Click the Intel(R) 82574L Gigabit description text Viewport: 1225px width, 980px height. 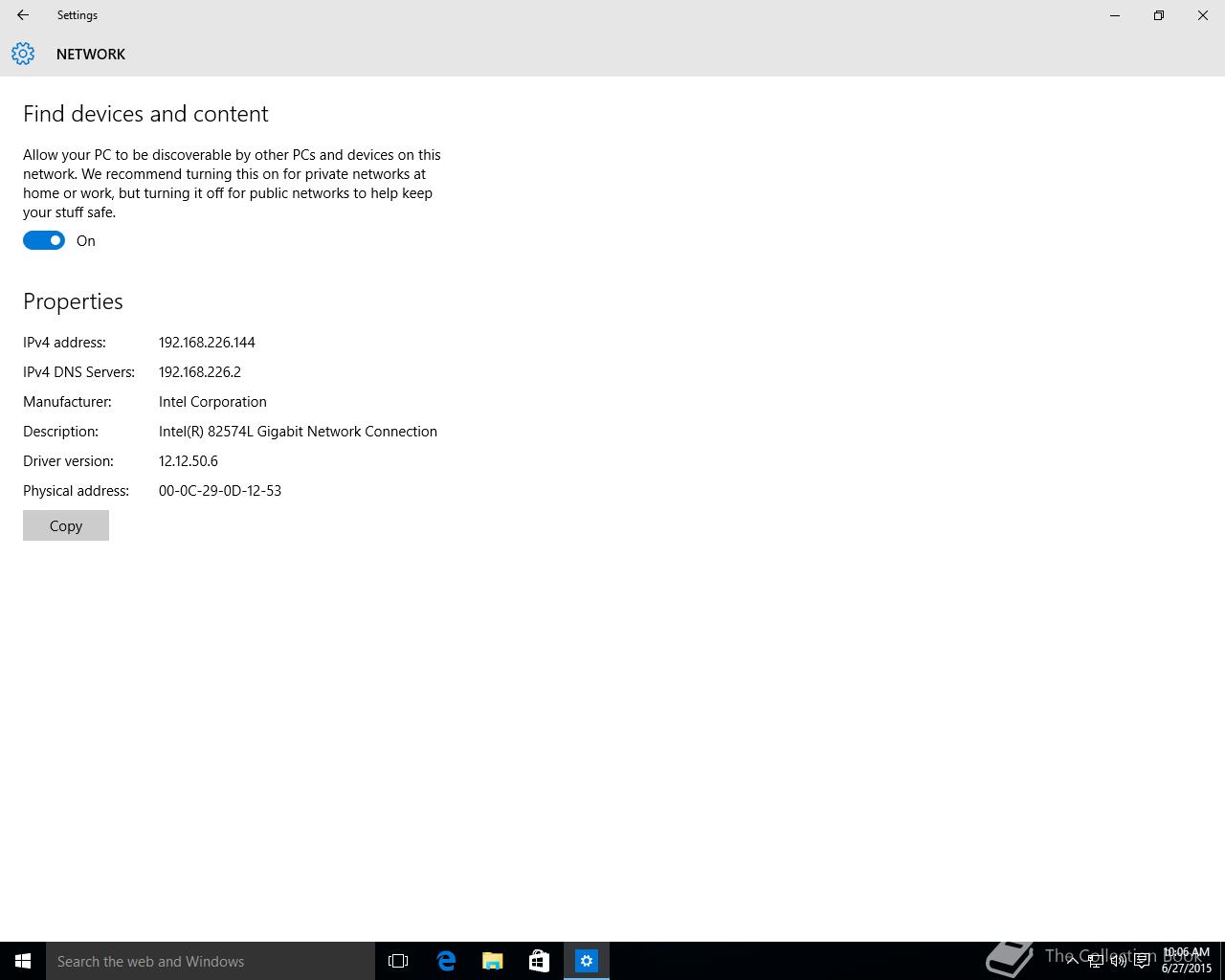pos(298,432)
